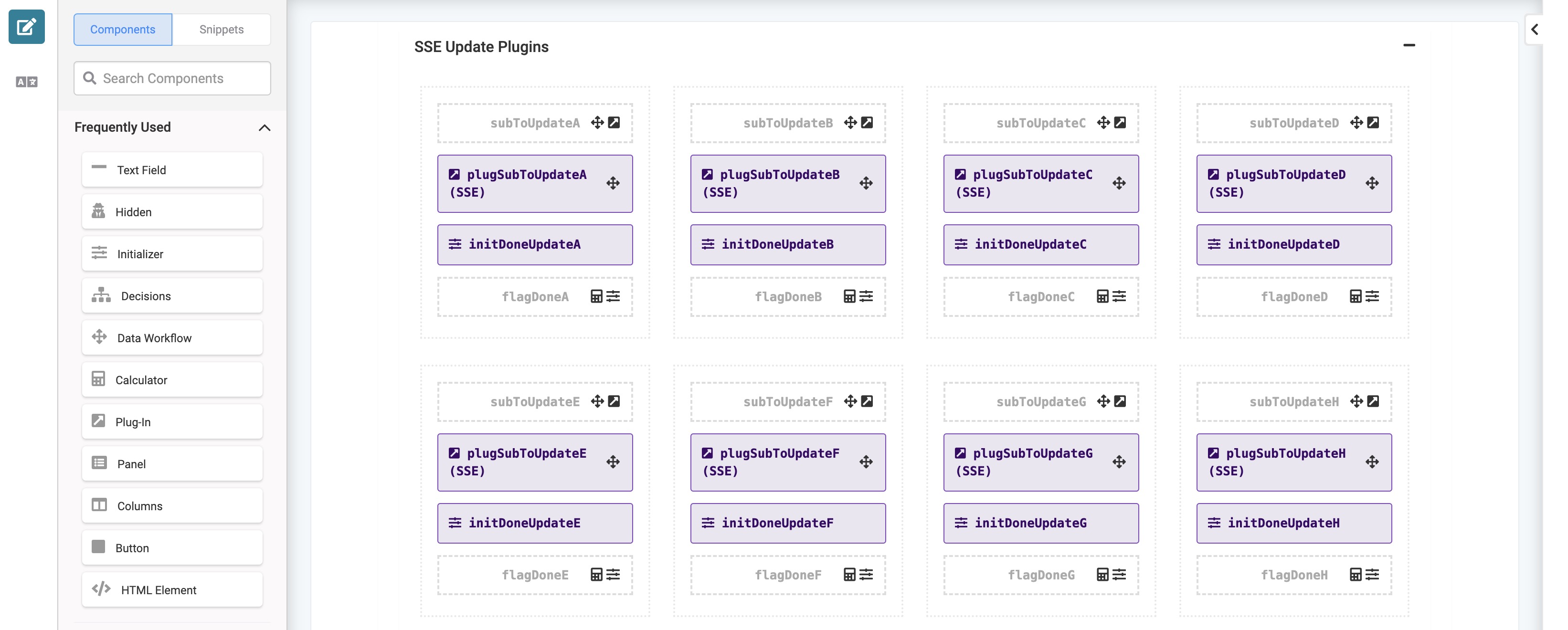
Task: Click the calculator icon beside flagDoneA
Action: pyautogui.click(x=596, y=296)
